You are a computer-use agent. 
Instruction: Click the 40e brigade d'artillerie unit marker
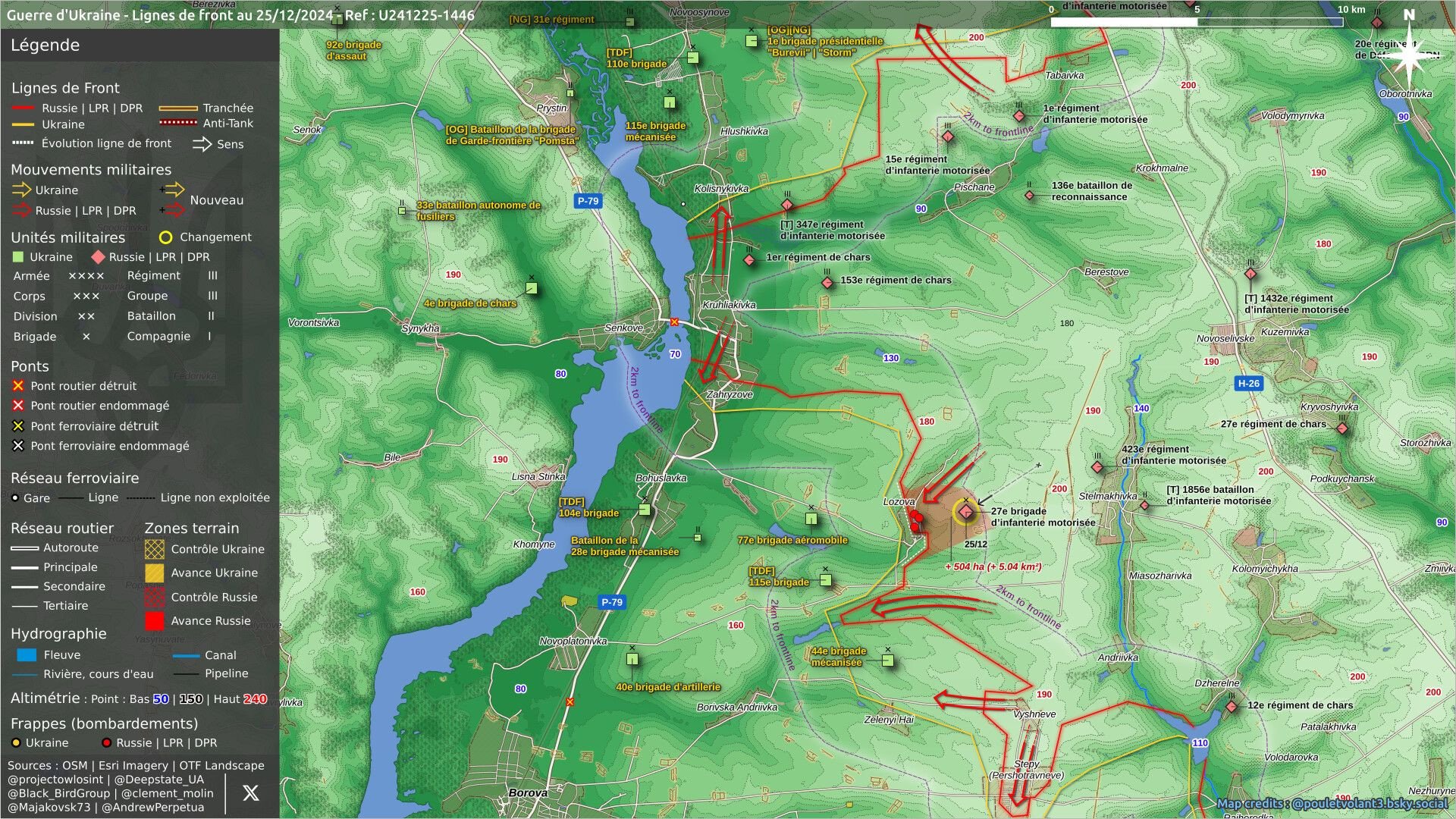632,659
